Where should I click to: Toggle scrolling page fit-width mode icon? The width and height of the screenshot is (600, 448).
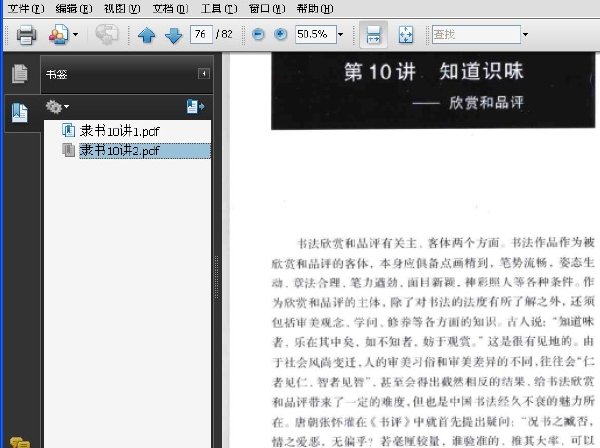[373, 35]
